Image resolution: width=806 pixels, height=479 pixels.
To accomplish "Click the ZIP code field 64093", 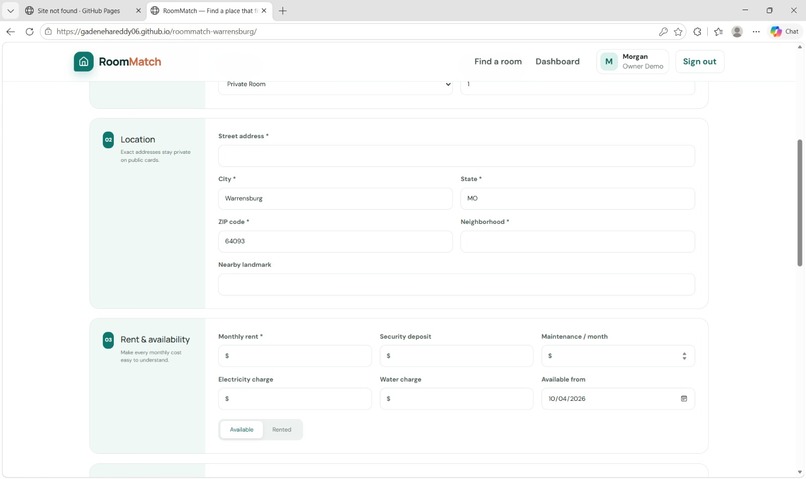I will [x=335, y=241].
